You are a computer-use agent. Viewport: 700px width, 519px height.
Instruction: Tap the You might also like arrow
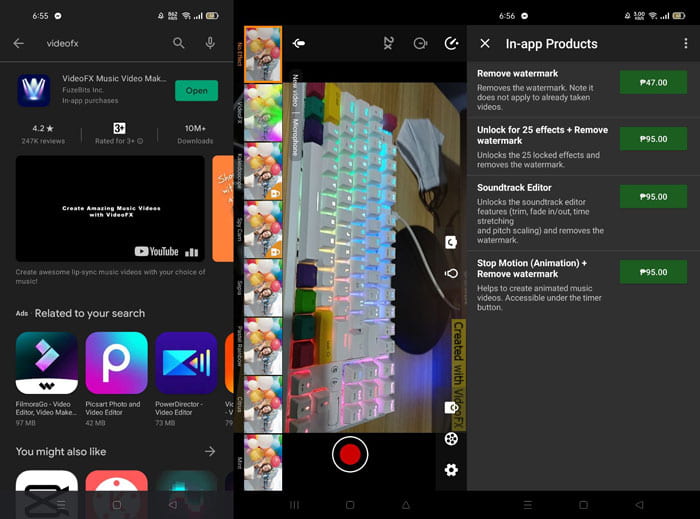(x=210, y=452)
